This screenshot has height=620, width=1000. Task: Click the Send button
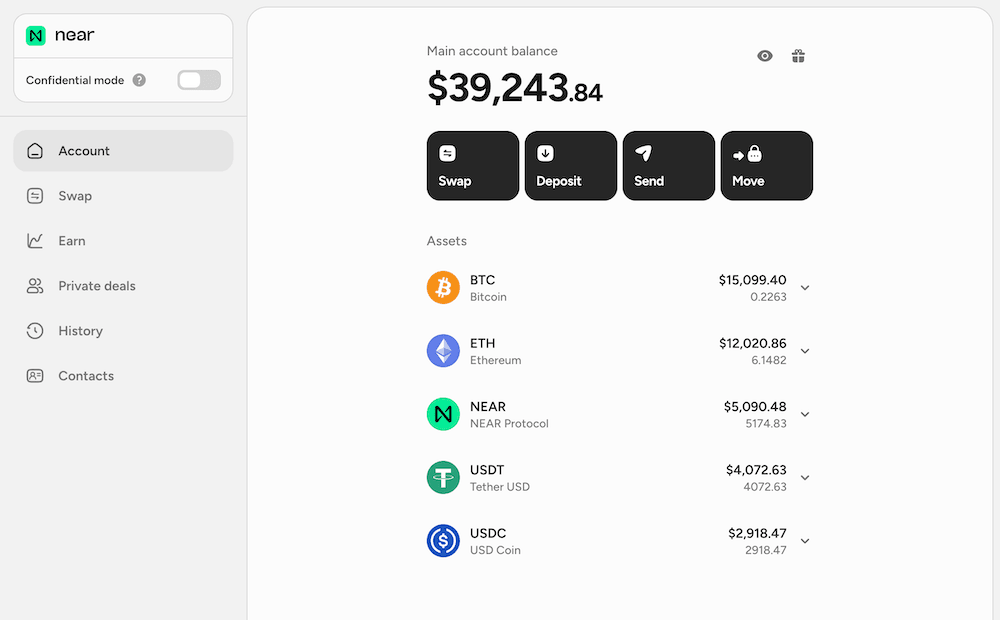click(x=669, y=166)
